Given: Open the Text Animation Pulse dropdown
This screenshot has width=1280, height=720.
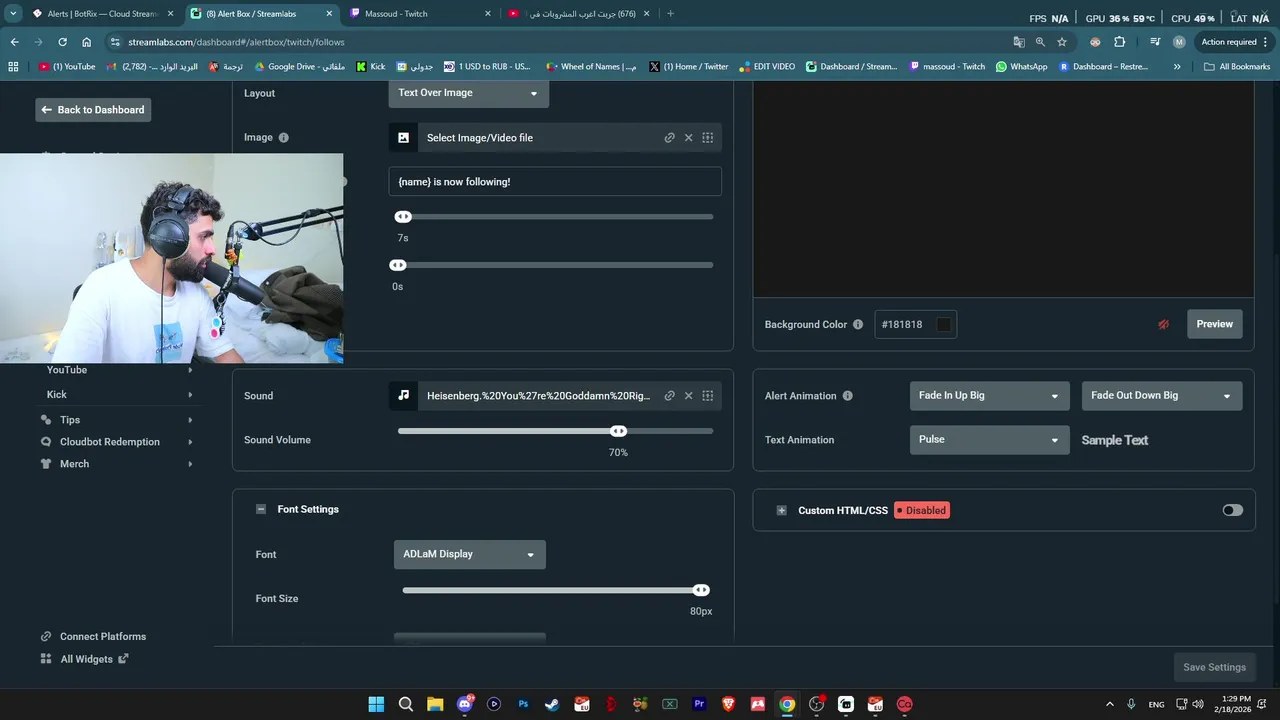Looking at the screenshot, I should 990,440.
